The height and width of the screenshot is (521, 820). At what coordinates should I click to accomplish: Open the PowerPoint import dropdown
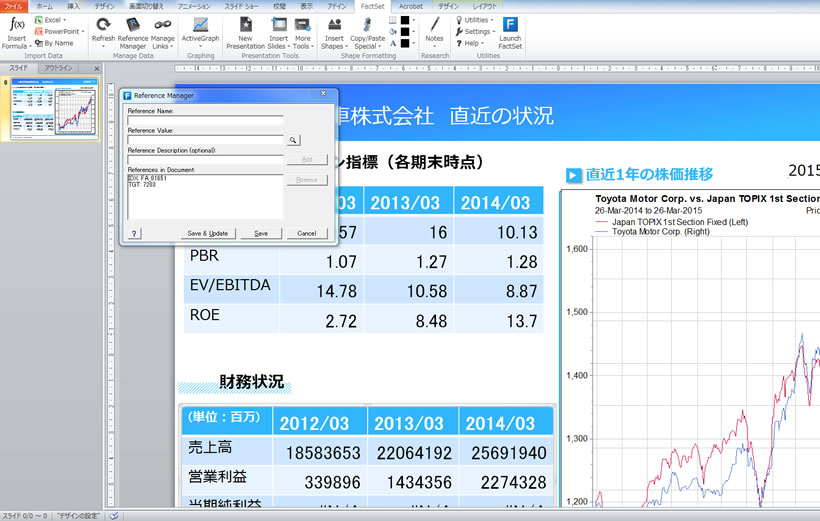pos(59,31)
